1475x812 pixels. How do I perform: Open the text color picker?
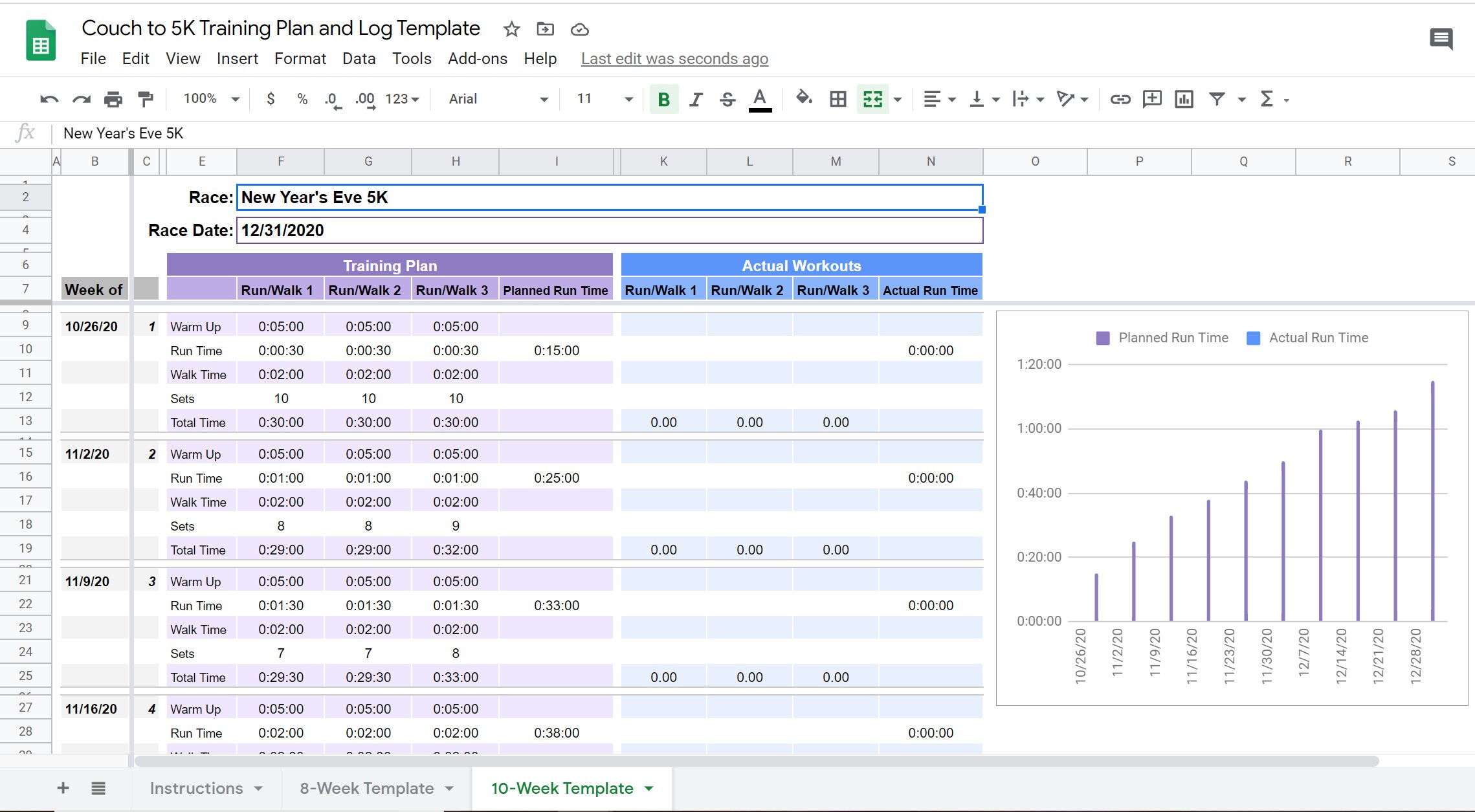pyautogui.click(x=759, y=99)
